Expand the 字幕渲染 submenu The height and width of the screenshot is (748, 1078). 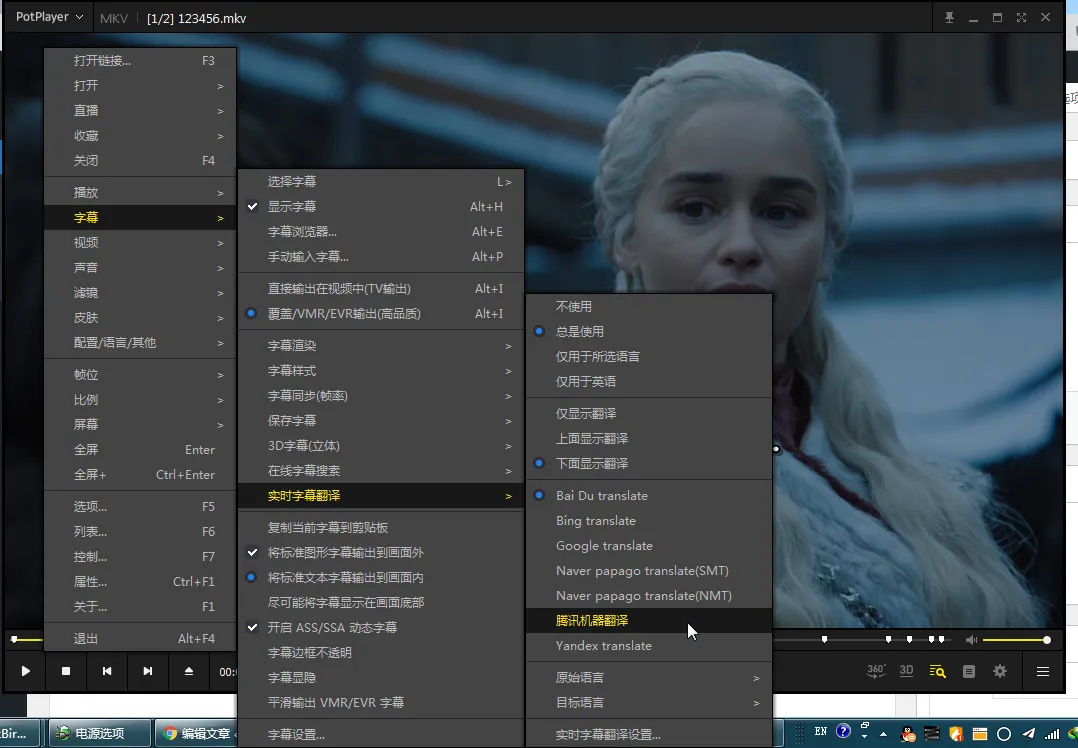pyautogui.click(x=381, y=346)
